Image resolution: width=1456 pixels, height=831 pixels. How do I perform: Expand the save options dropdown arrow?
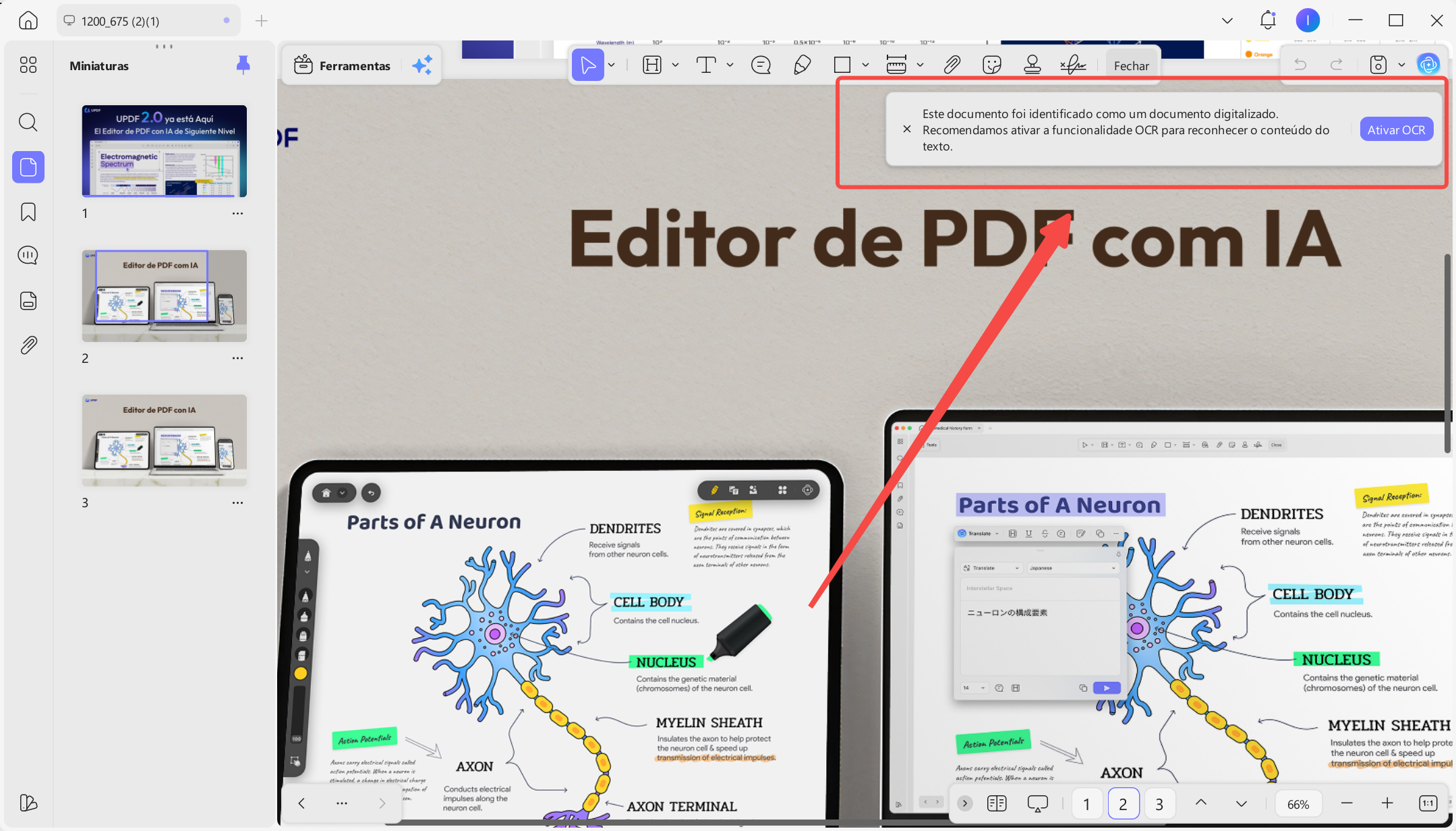pos(1401,65)
